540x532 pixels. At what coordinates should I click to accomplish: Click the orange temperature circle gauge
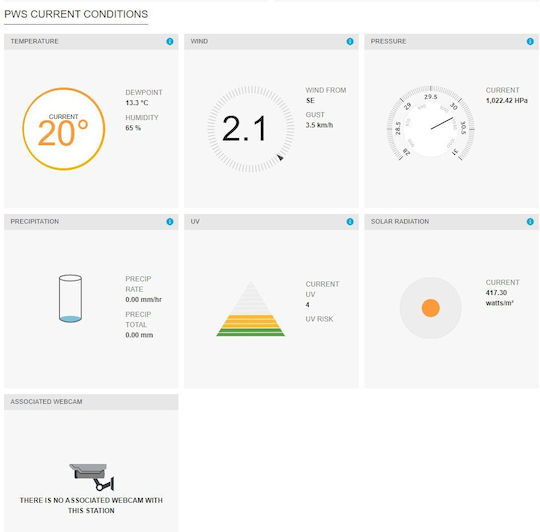64,129
